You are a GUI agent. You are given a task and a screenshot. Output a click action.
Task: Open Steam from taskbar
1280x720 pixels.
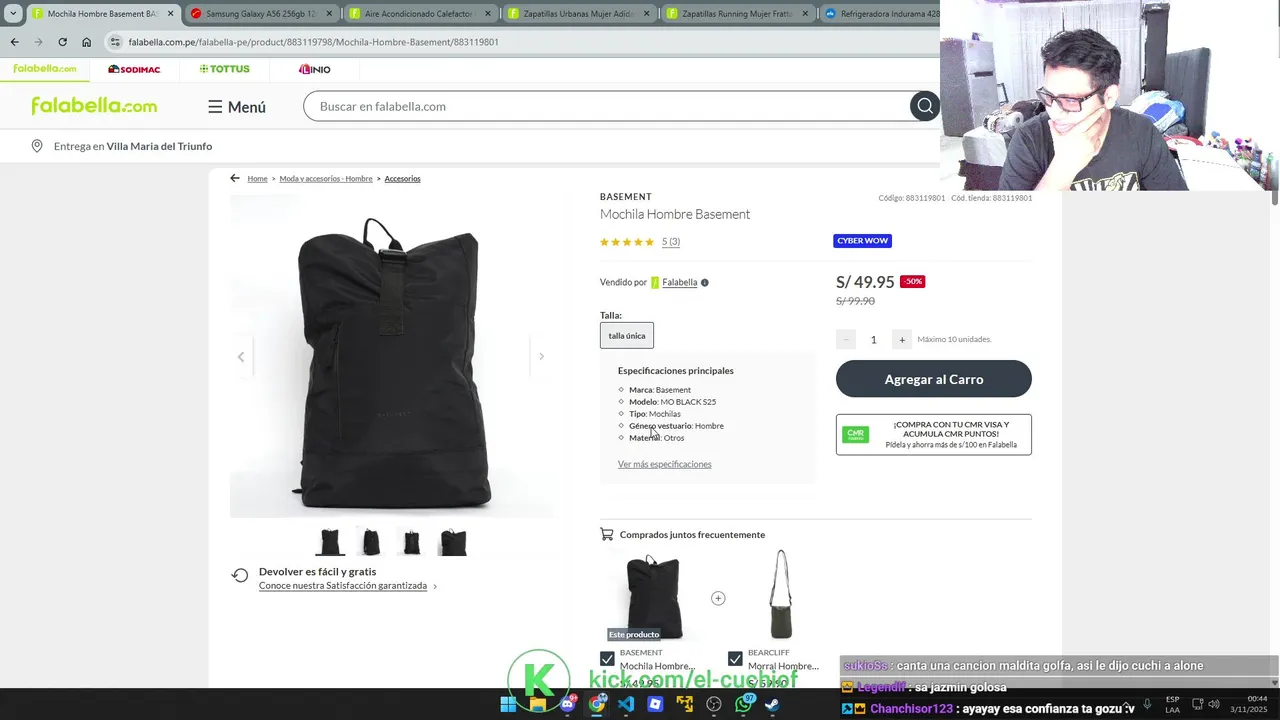point(773,704)
